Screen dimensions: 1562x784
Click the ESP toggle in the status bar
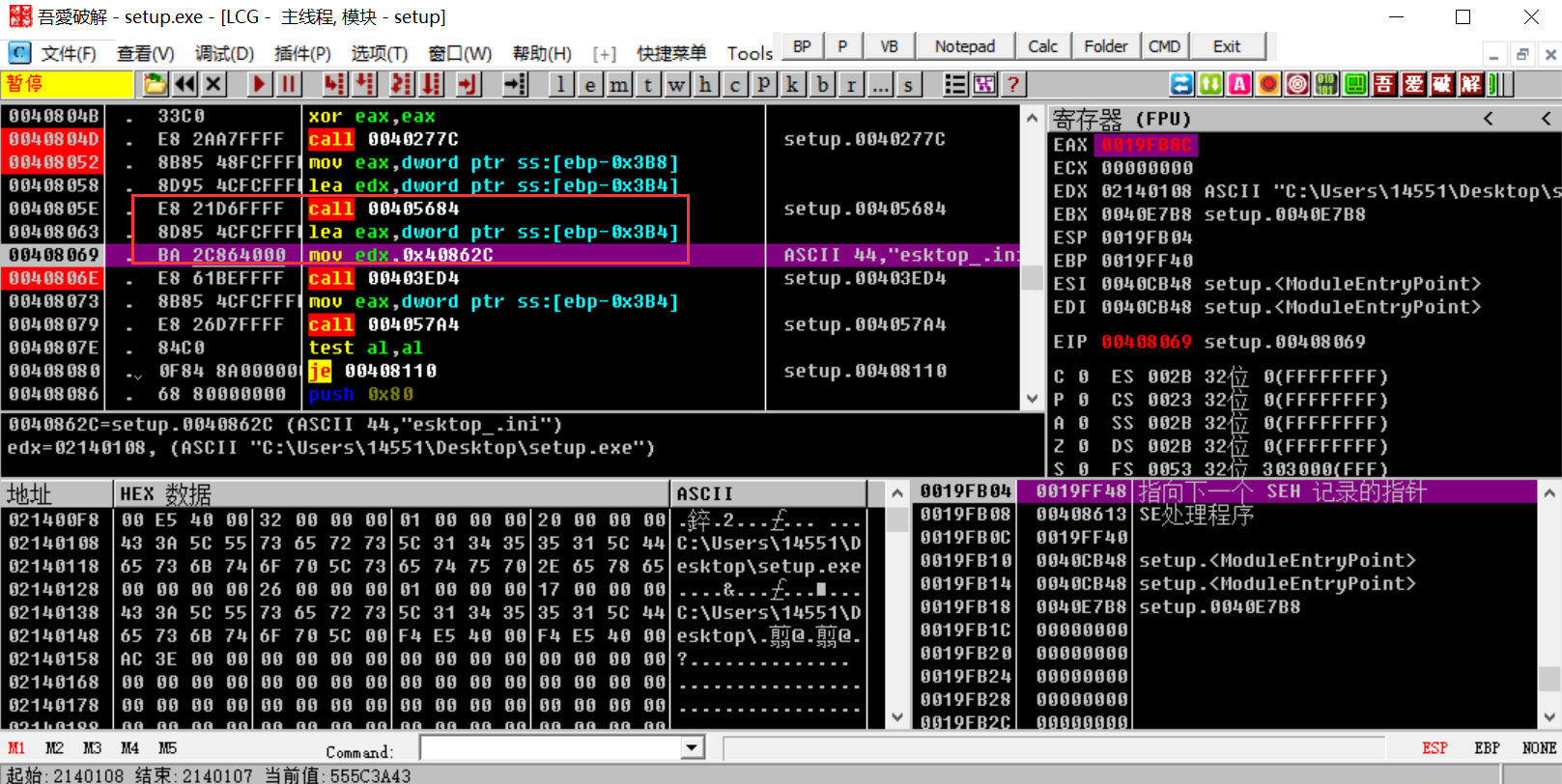(x=1434, y=748)
